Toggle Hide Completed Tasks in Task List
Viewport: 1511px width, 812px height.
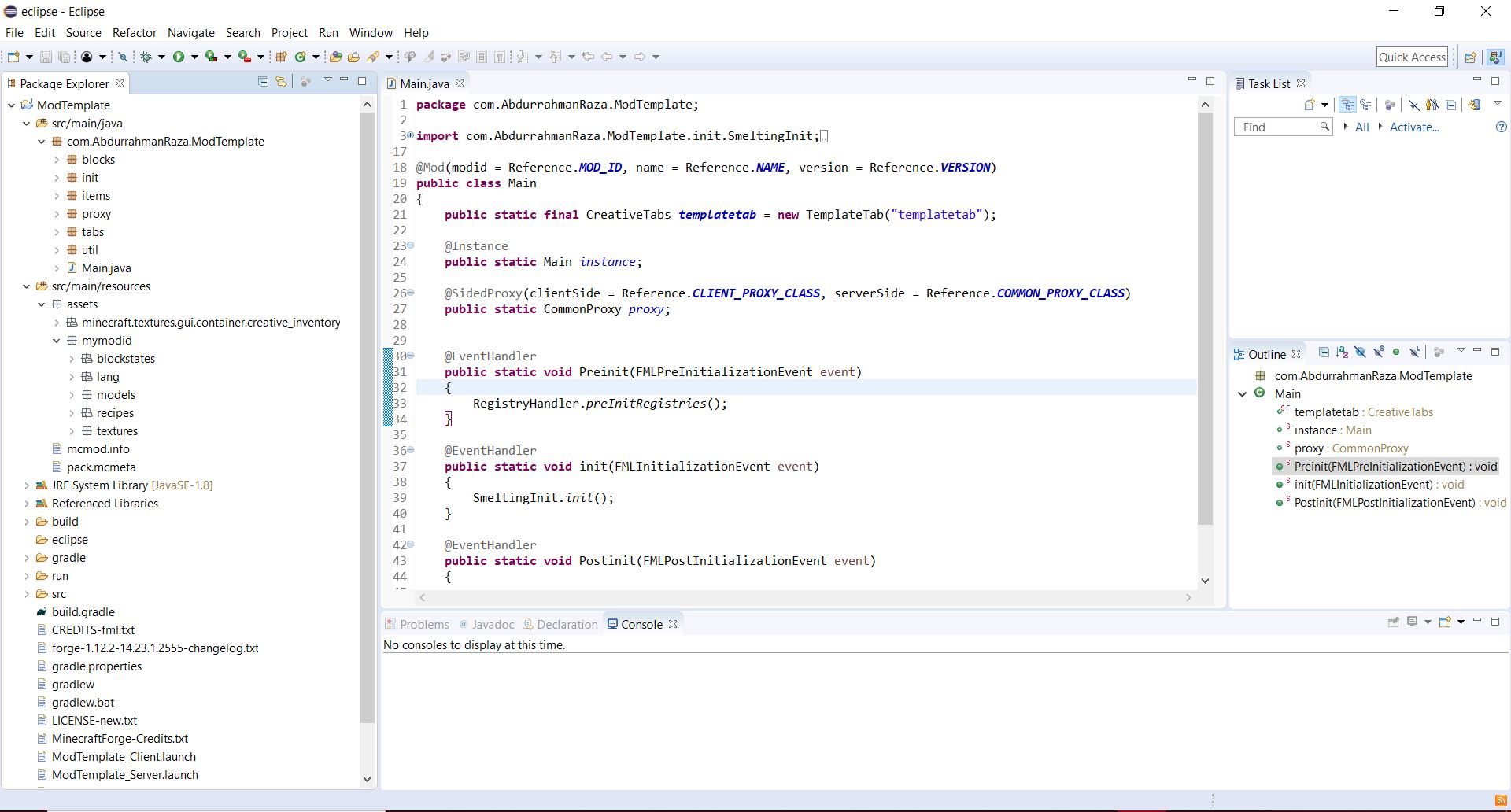tap(1414, 105)
